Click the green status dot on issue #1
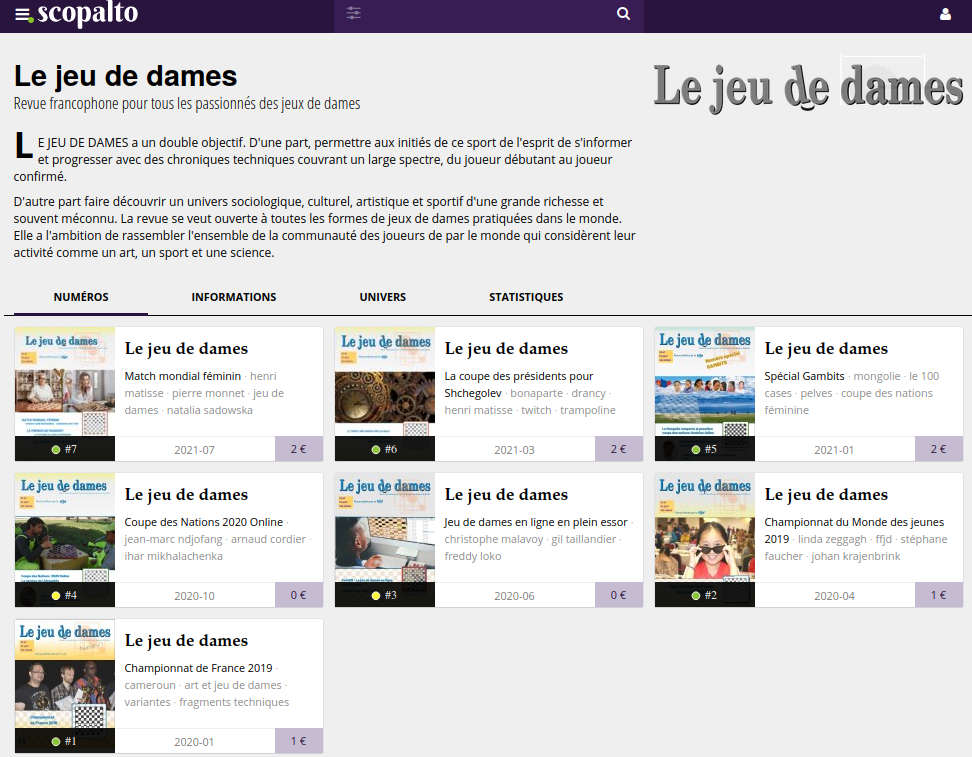Screen dimensions: 972x757 pos(56,742)
